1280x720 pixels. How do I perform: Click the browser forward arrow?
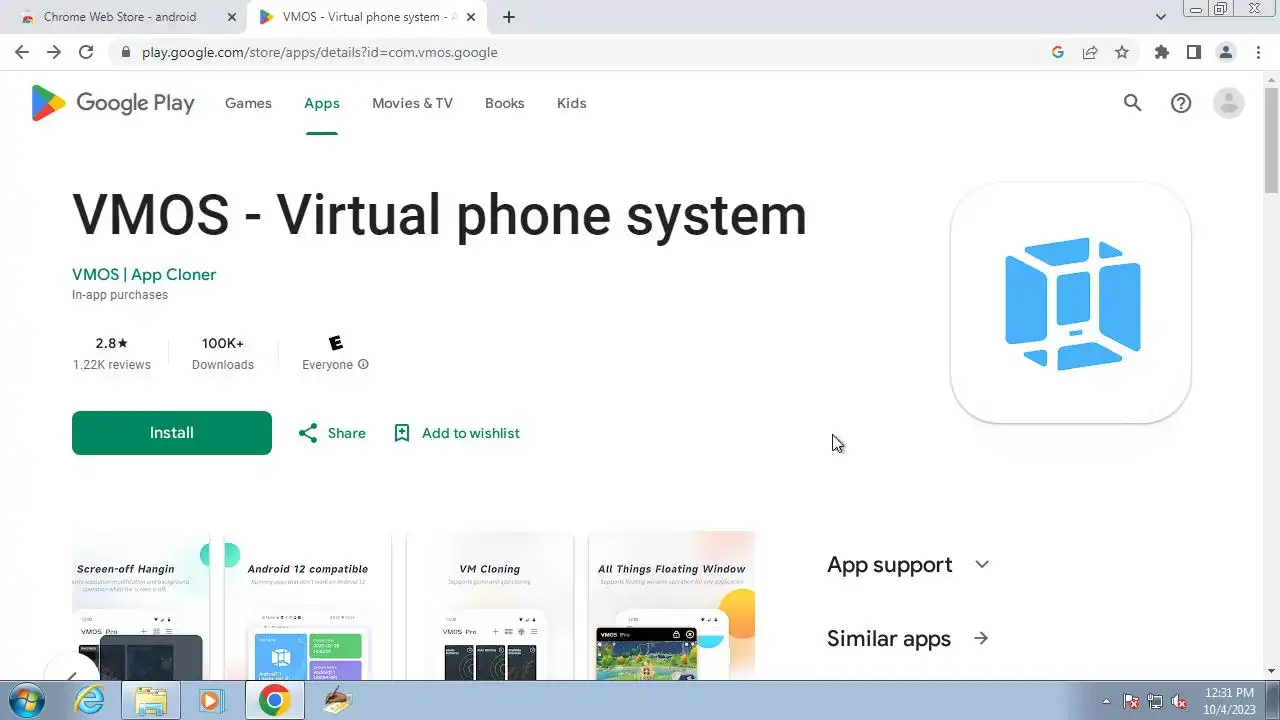point(54,52)
